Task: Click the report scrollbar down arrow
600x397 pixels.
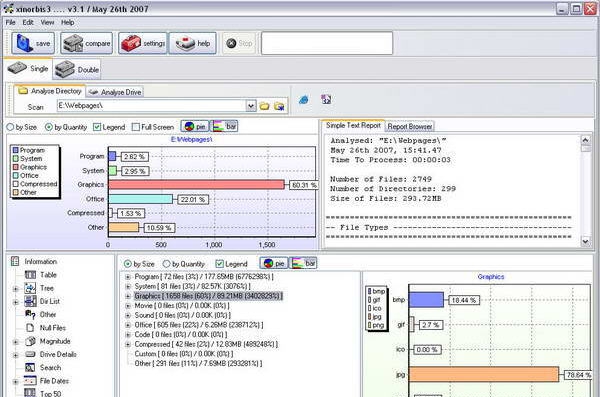Action: (585, 241)
